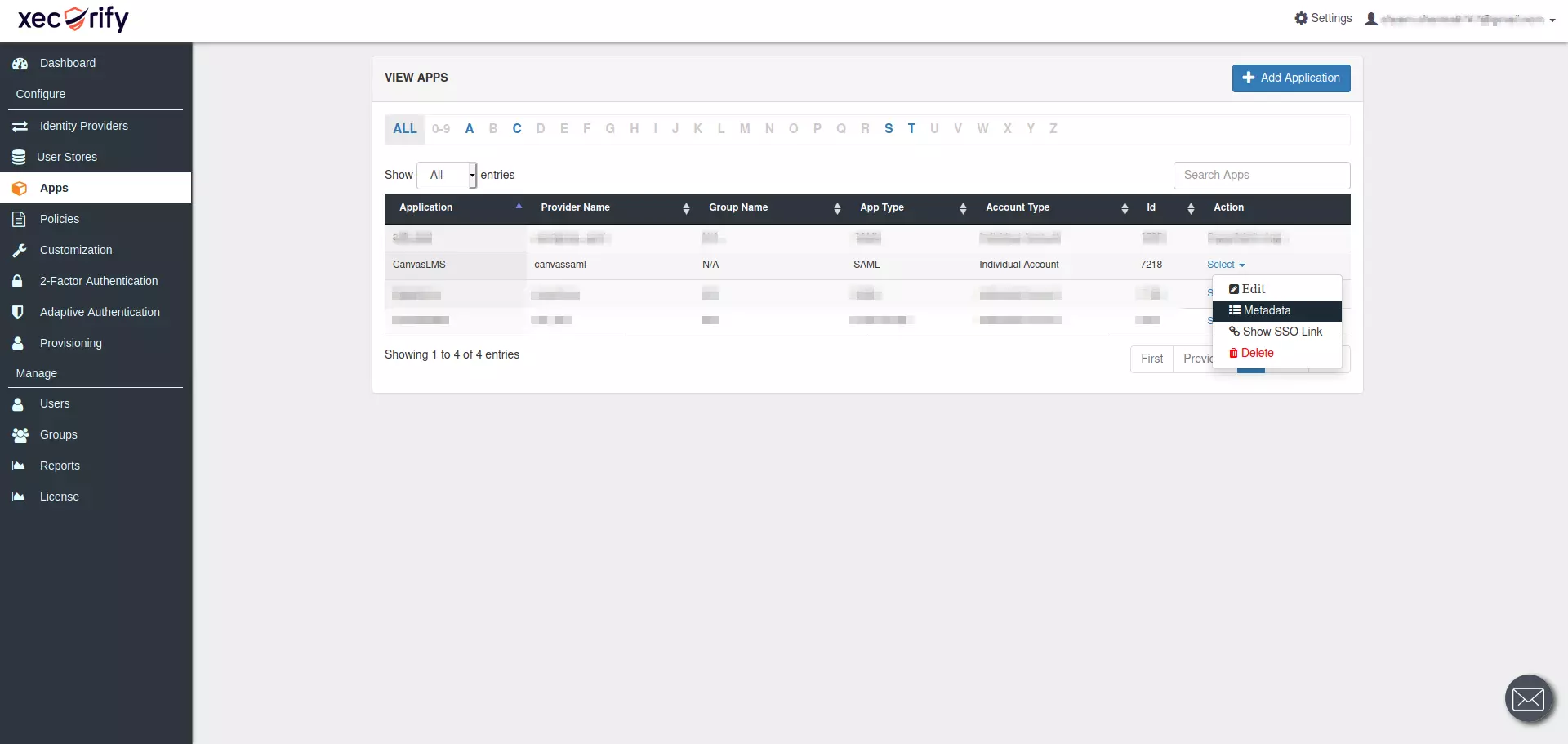
Task: Click the Policies sidebar icon
Action: click(20, 219)
